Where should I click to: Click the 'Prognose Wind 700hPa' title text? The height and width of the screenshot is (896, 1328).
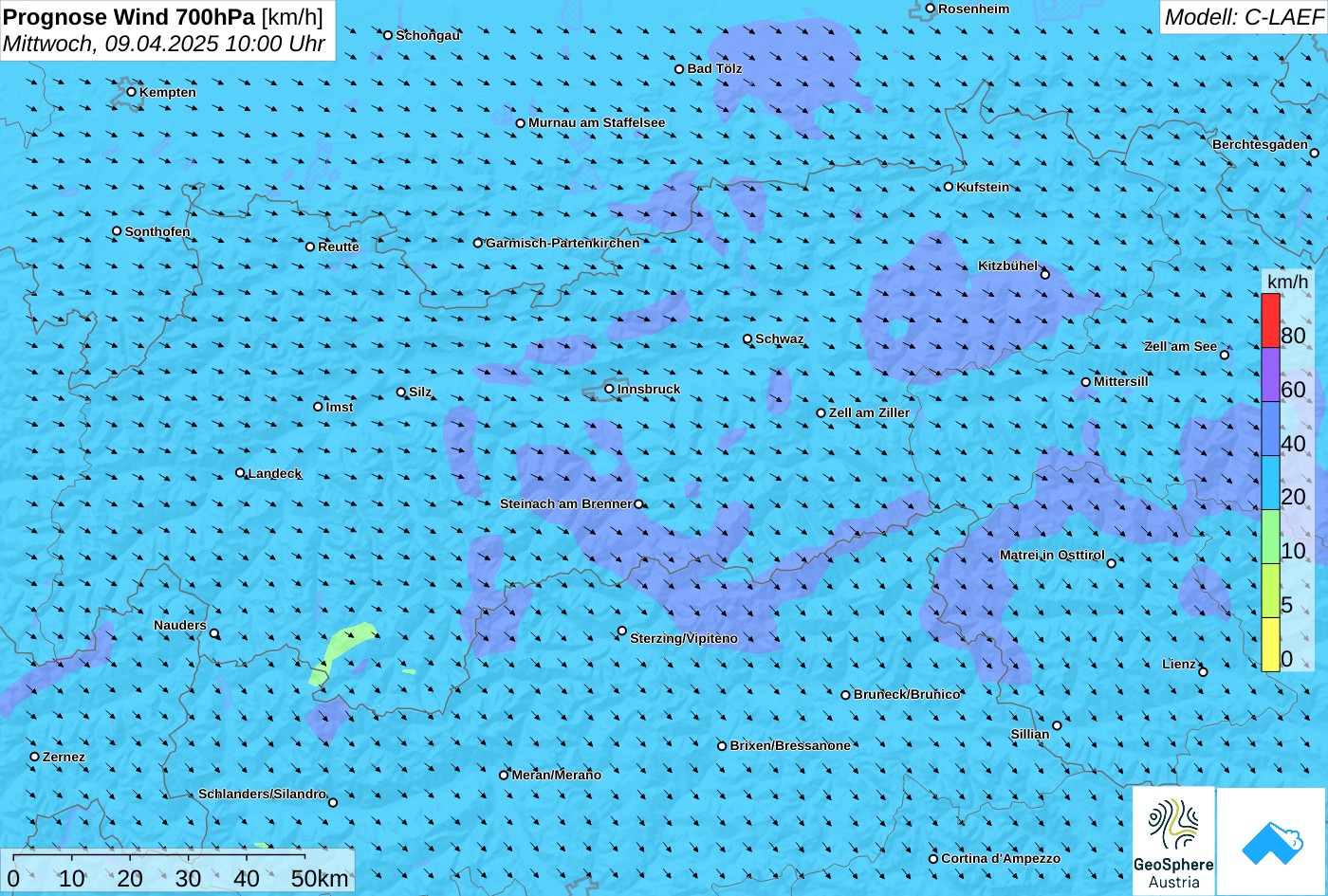[x=129, y=16]
